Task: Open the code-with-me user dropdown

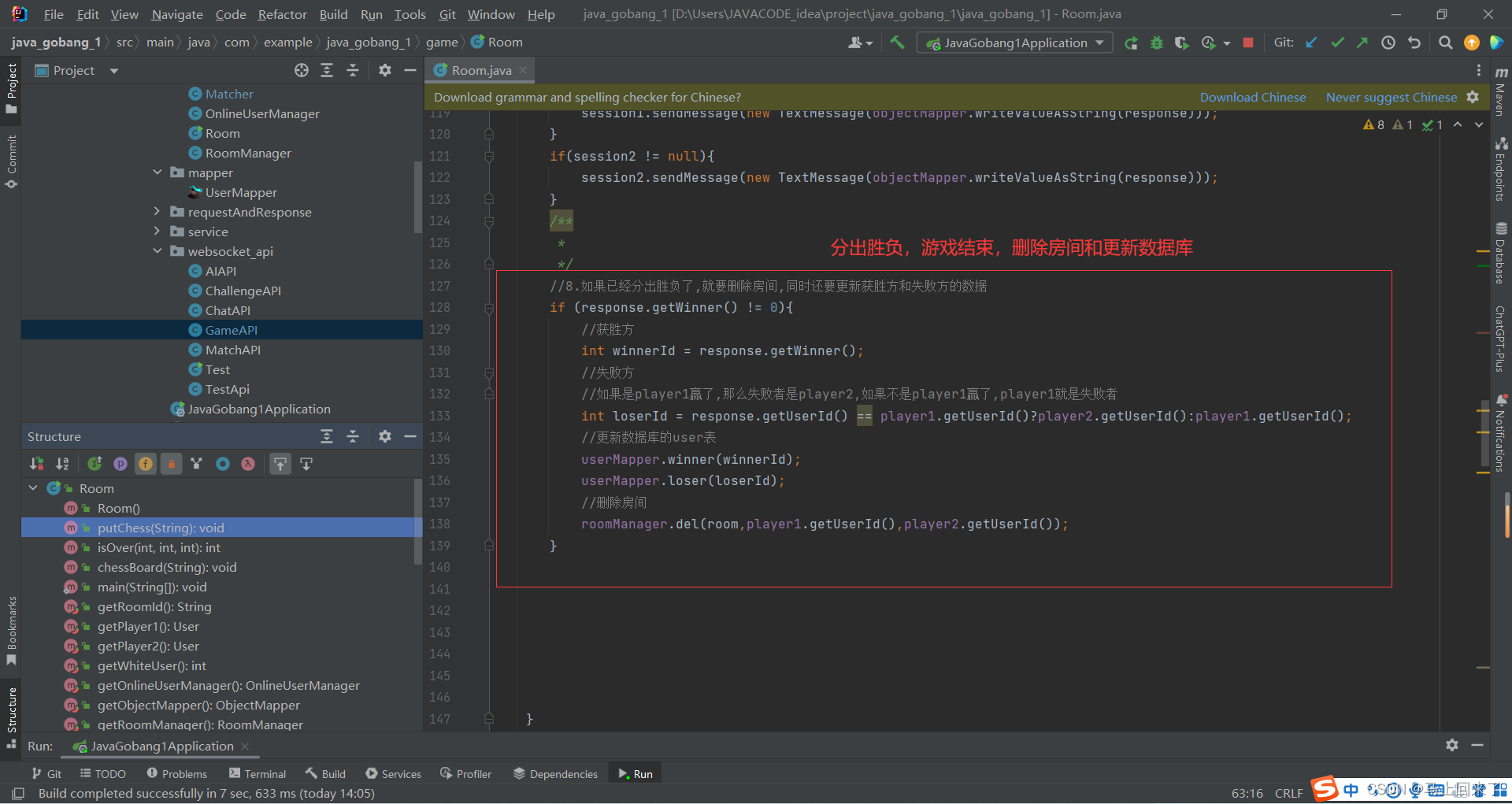Action: pos(860,43)
